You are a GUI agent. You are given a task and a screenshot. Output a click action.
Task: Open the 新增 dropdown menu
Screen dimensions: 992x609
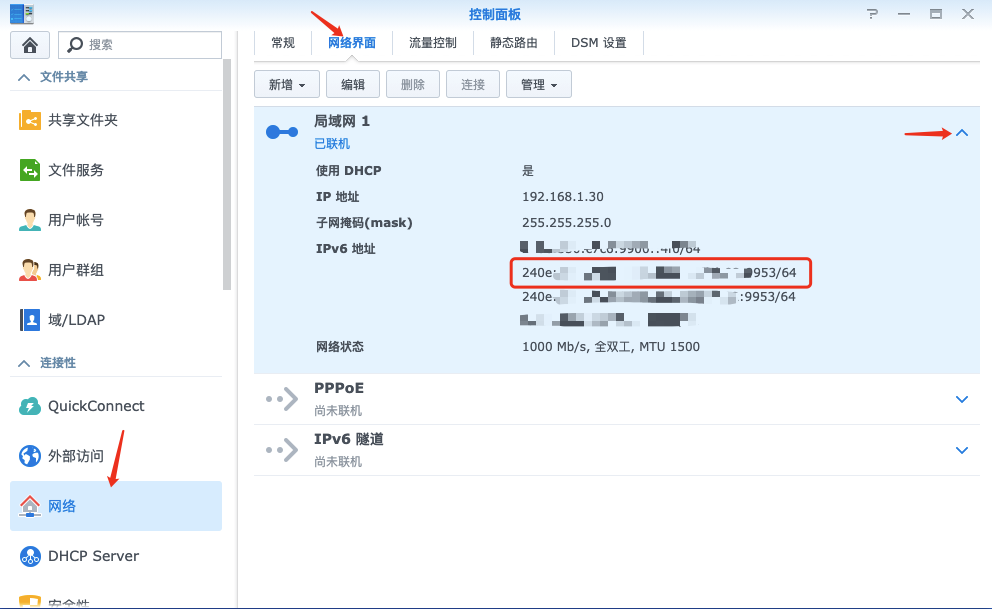286,84
